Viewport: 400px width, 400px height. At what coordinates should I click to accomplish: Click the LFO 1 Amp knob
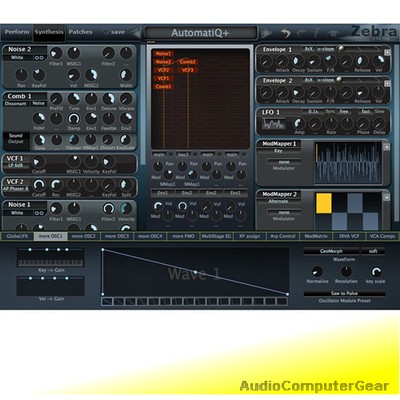point(299,124)
